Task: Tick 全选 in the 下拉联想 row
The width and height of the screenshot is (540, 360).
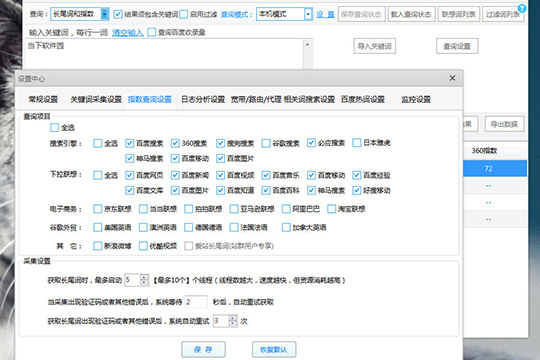Action: pyautogui.click(x=97, y=175)
